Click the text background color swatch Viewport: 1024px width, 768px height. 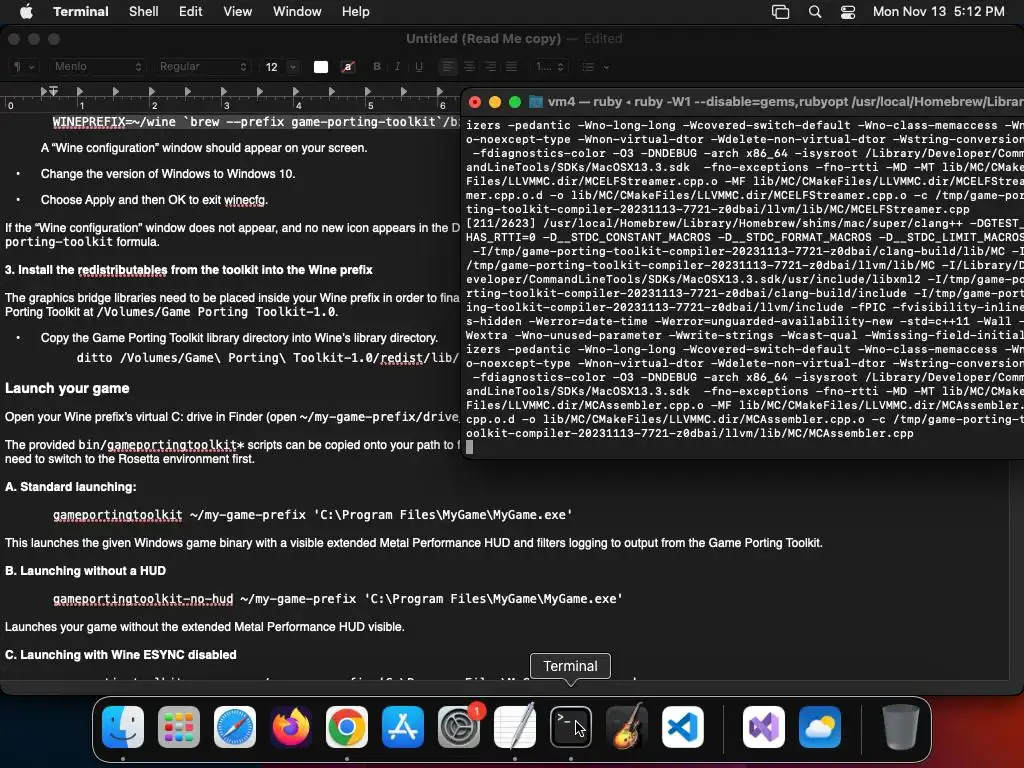tap(347, 67)
